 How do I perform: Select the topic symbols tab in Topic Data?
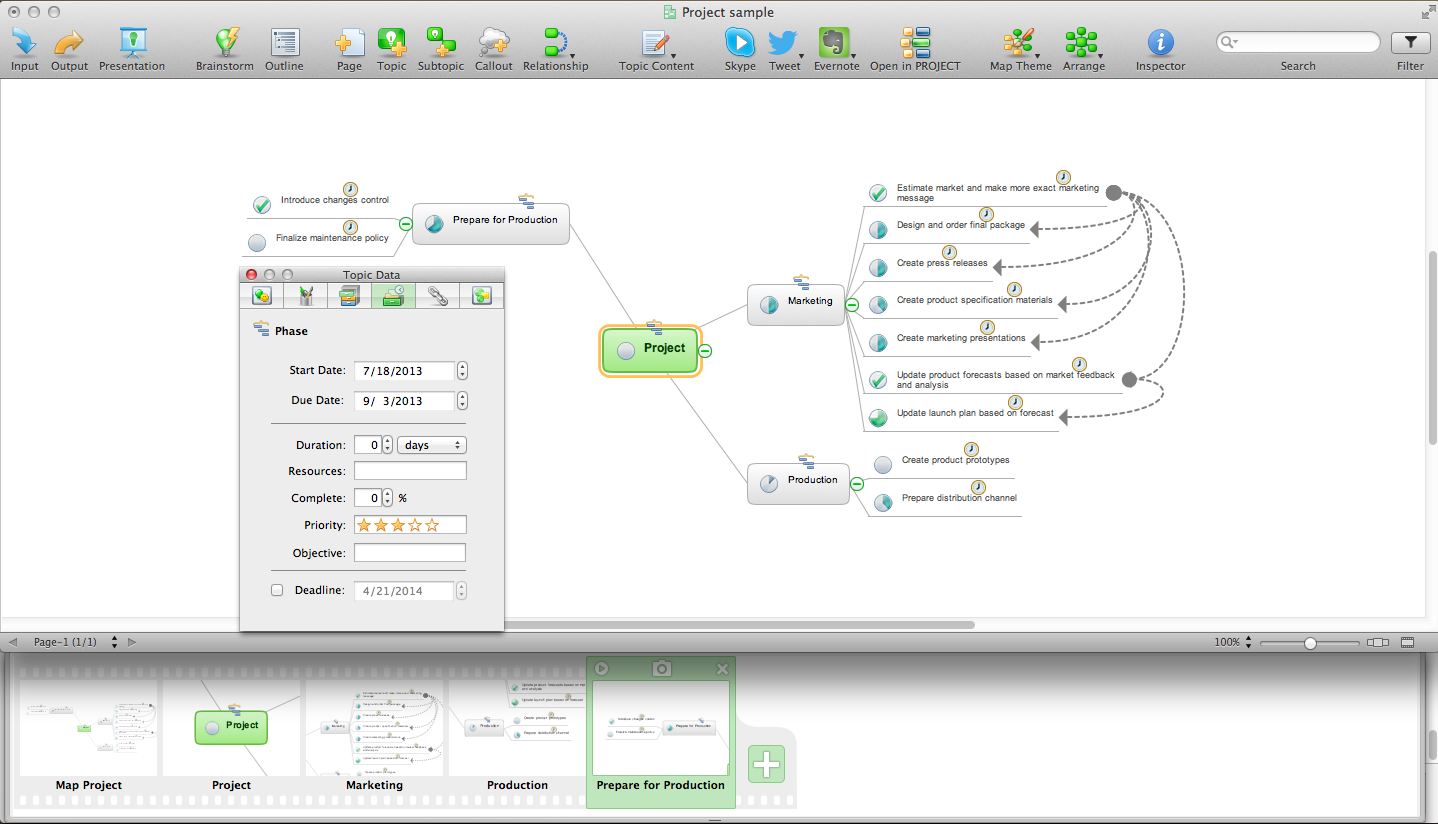click(262, 295)
